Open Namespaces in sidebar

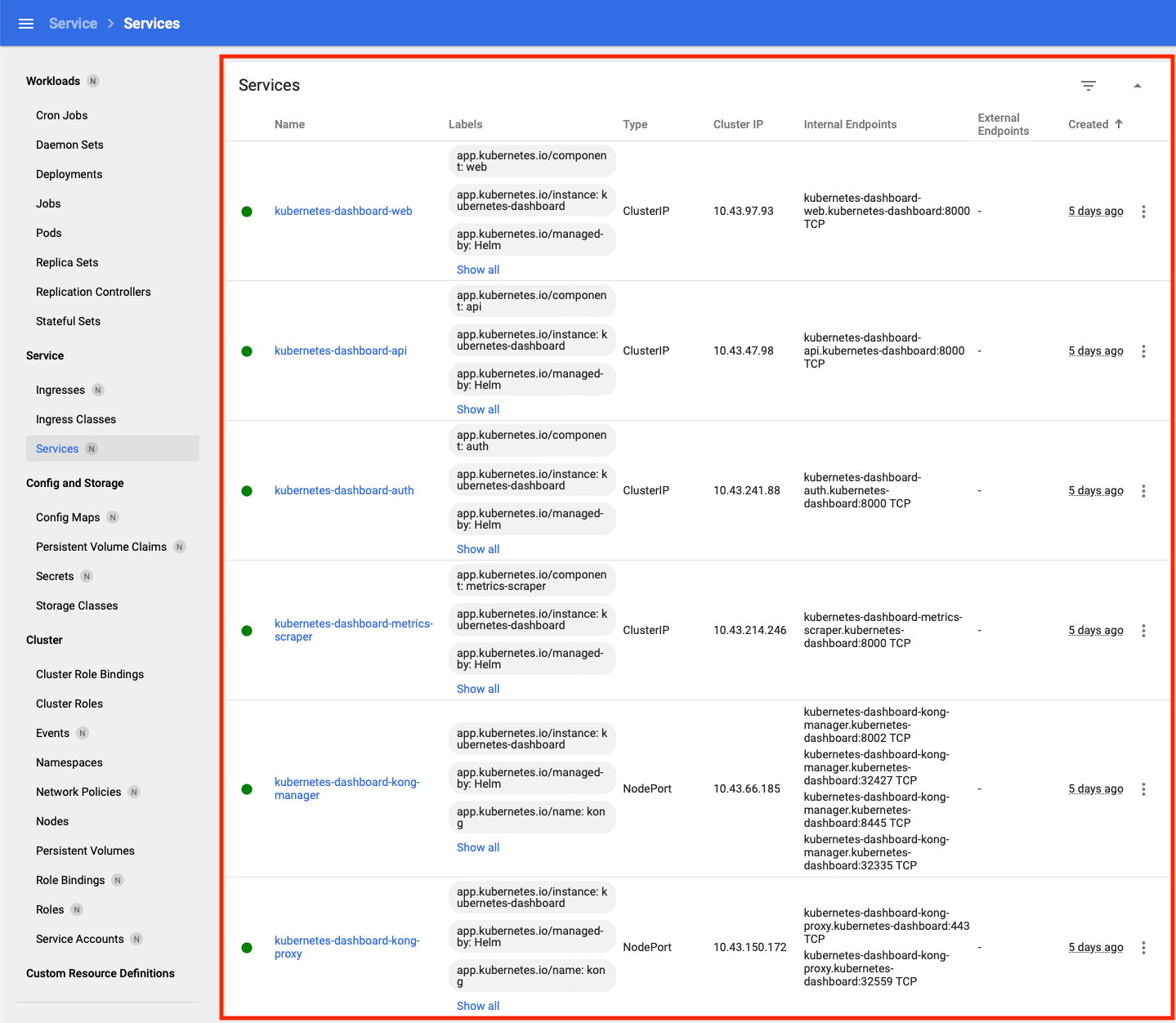point(69,762)
